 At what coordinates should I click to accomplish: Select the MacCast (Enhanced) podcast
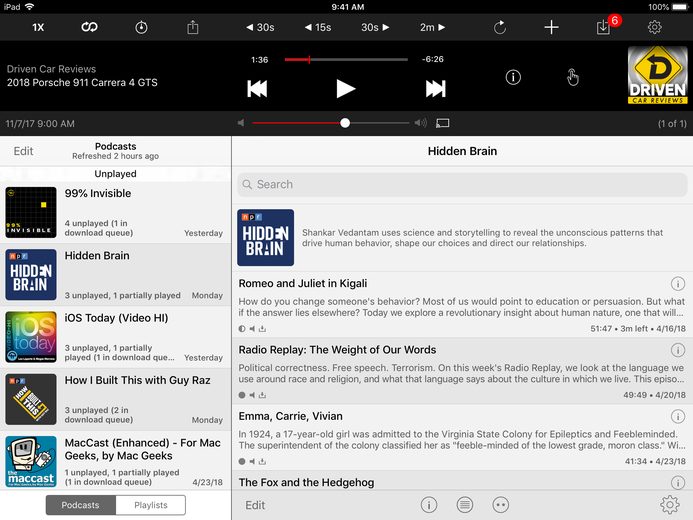tap(115, 461)
